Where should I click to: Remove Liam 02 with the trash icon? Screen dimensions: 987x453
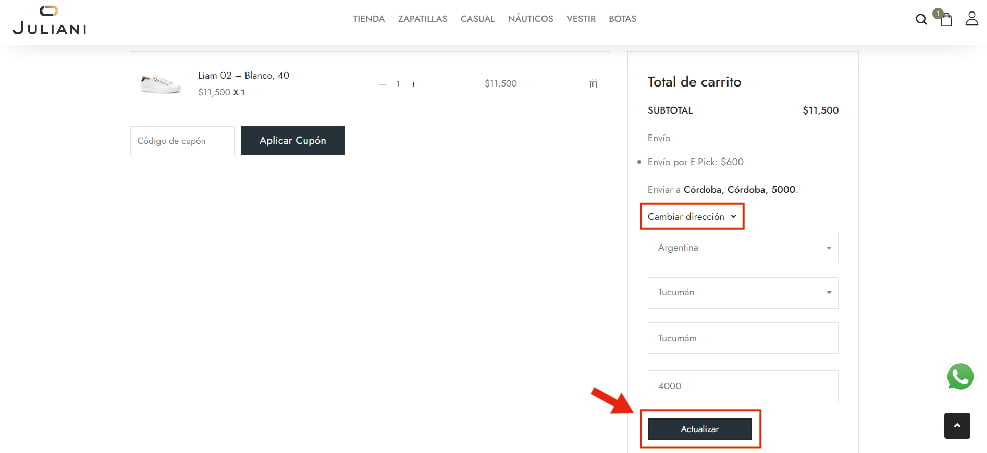pos(593,84)
